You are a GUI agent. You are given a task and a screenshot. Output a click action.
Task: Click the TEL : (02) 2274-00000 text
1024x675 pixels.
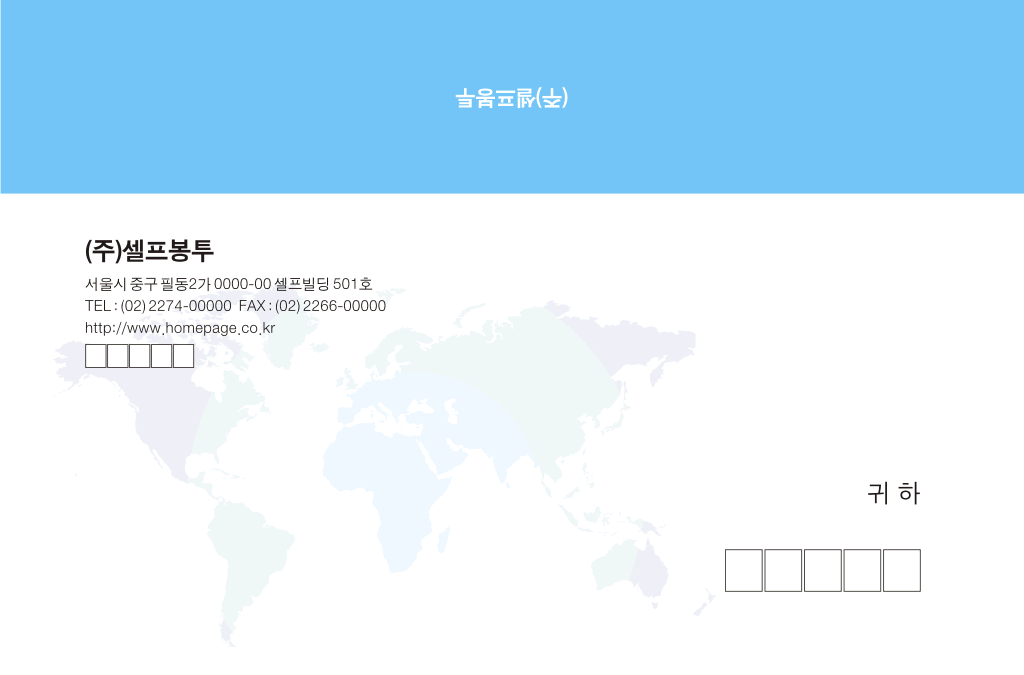tap(158, 306)
